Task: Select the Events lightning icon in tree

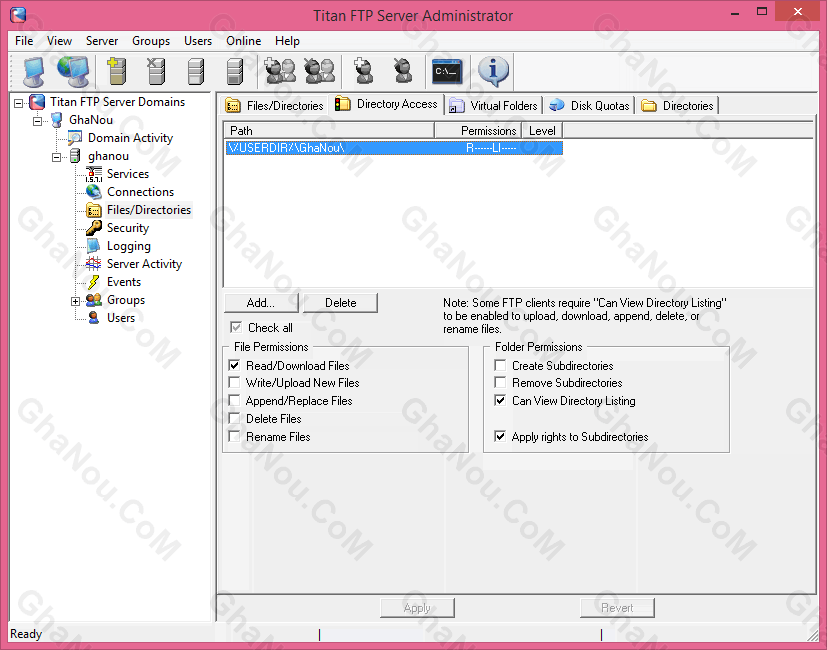Action: point(94,282)
